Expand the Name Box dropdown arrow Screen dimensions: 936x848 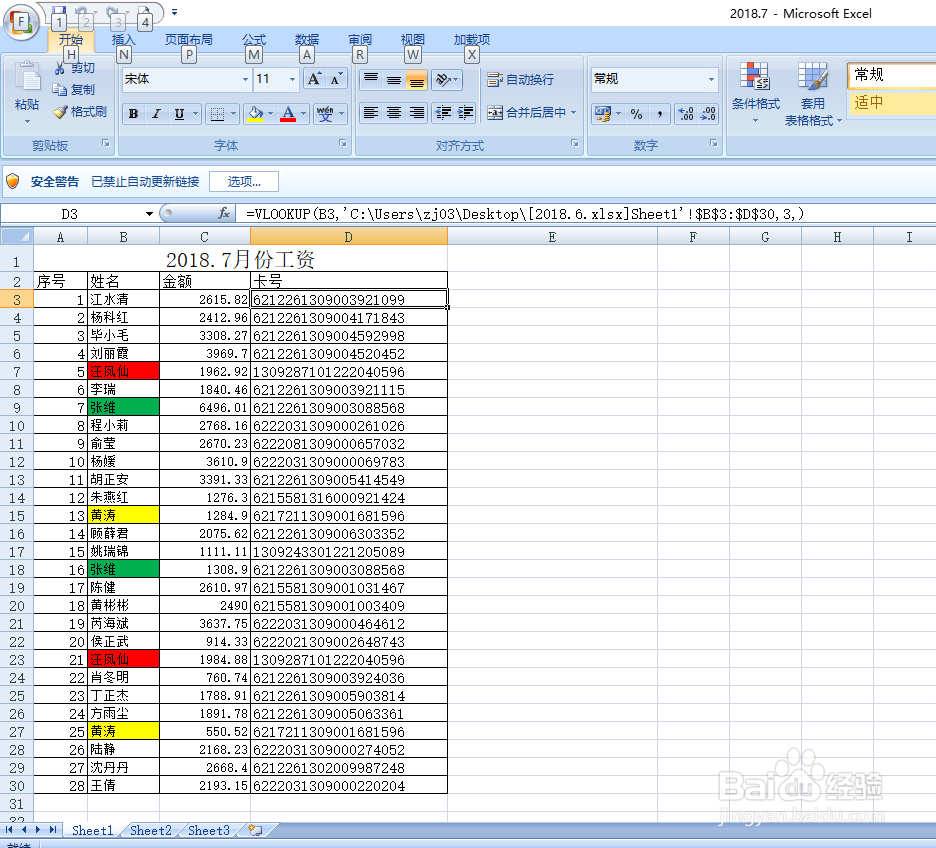pyautogui.click(x=149, y=214)
